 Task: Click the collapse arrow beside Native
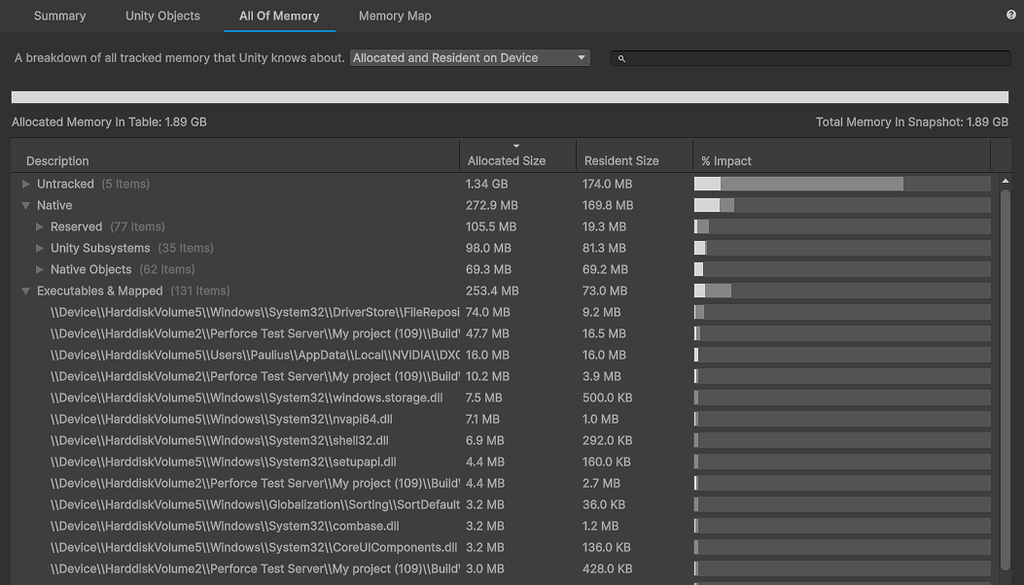pyautogui.click(x=24, y=204)
